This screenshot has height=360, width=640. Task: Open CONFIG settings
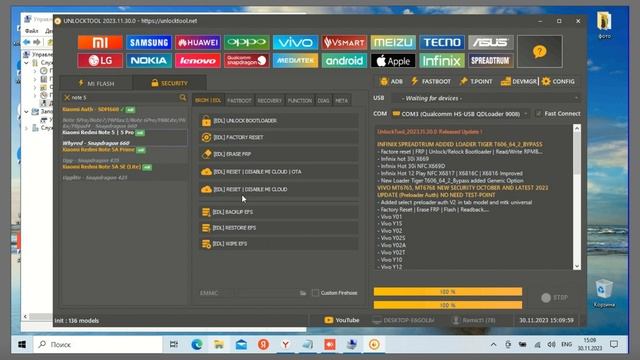(x=558, y=82)
